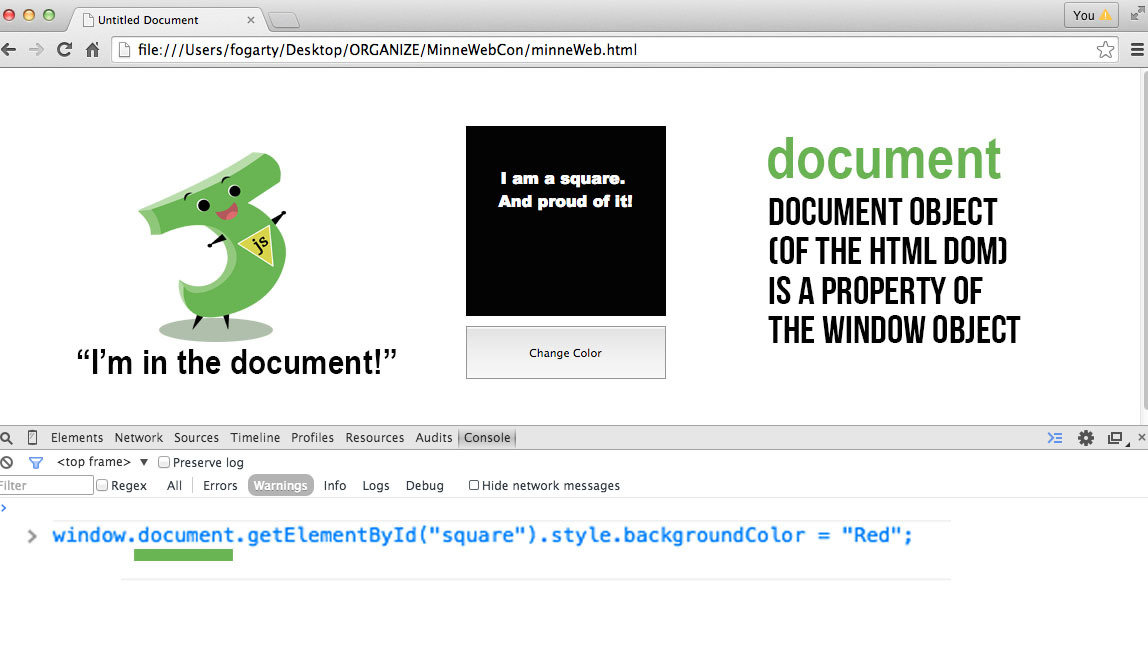Toggle the console filter funnel
The image size is (1148, 647).
pos(35,463)
